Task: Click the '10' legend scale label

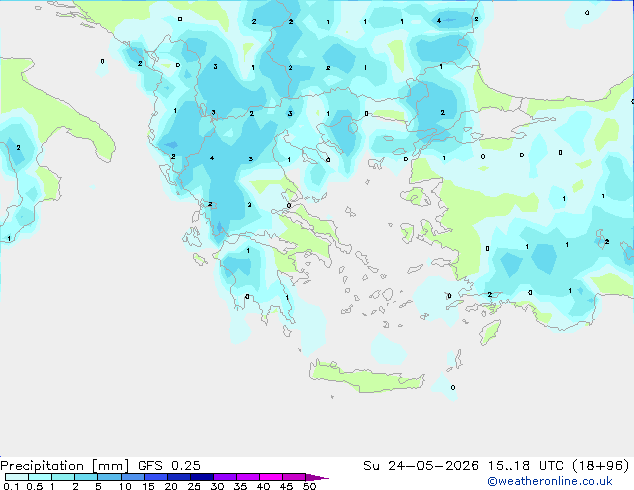Action: click(125, 486)
